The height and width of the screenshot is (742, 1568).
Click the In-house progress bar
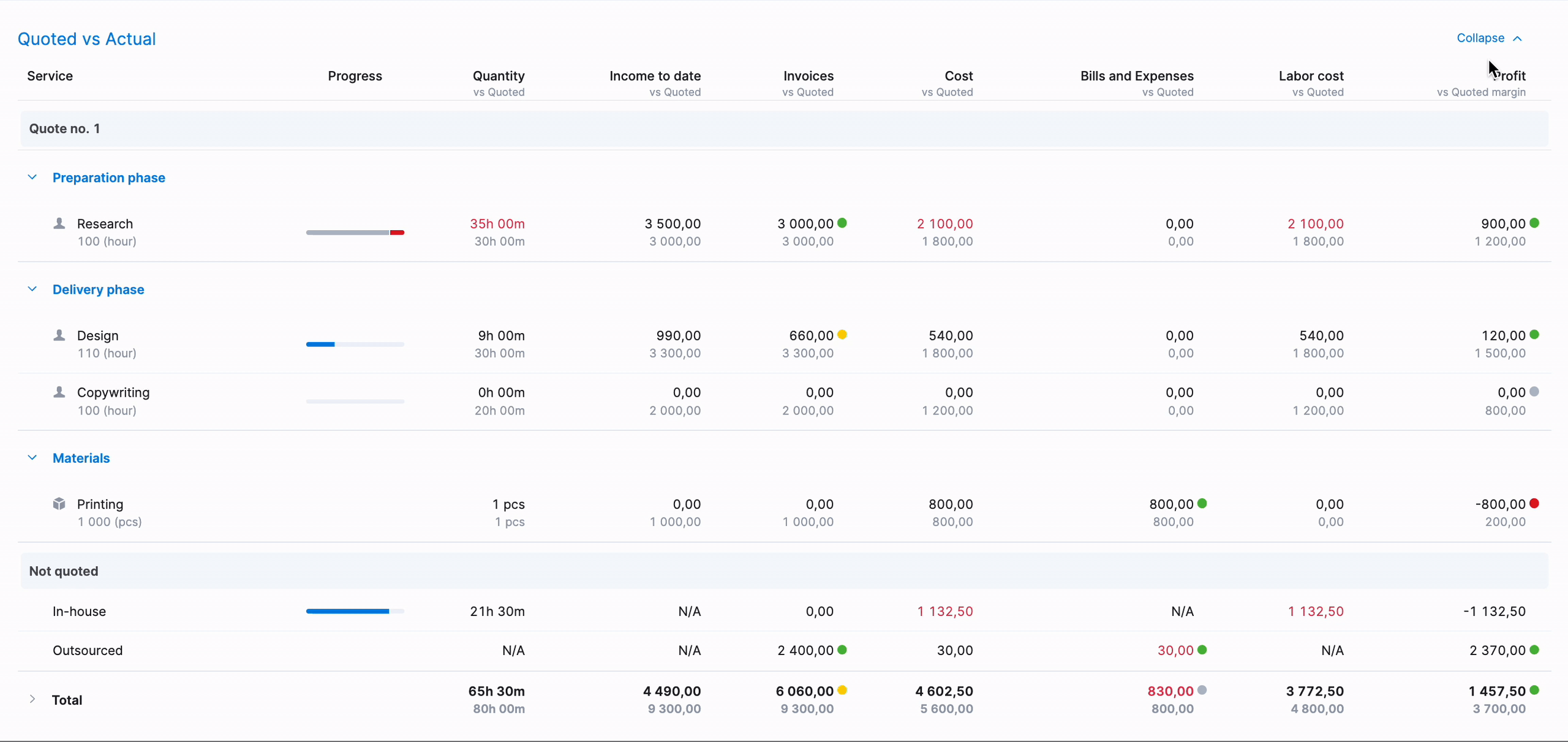(x=355, y=611)
